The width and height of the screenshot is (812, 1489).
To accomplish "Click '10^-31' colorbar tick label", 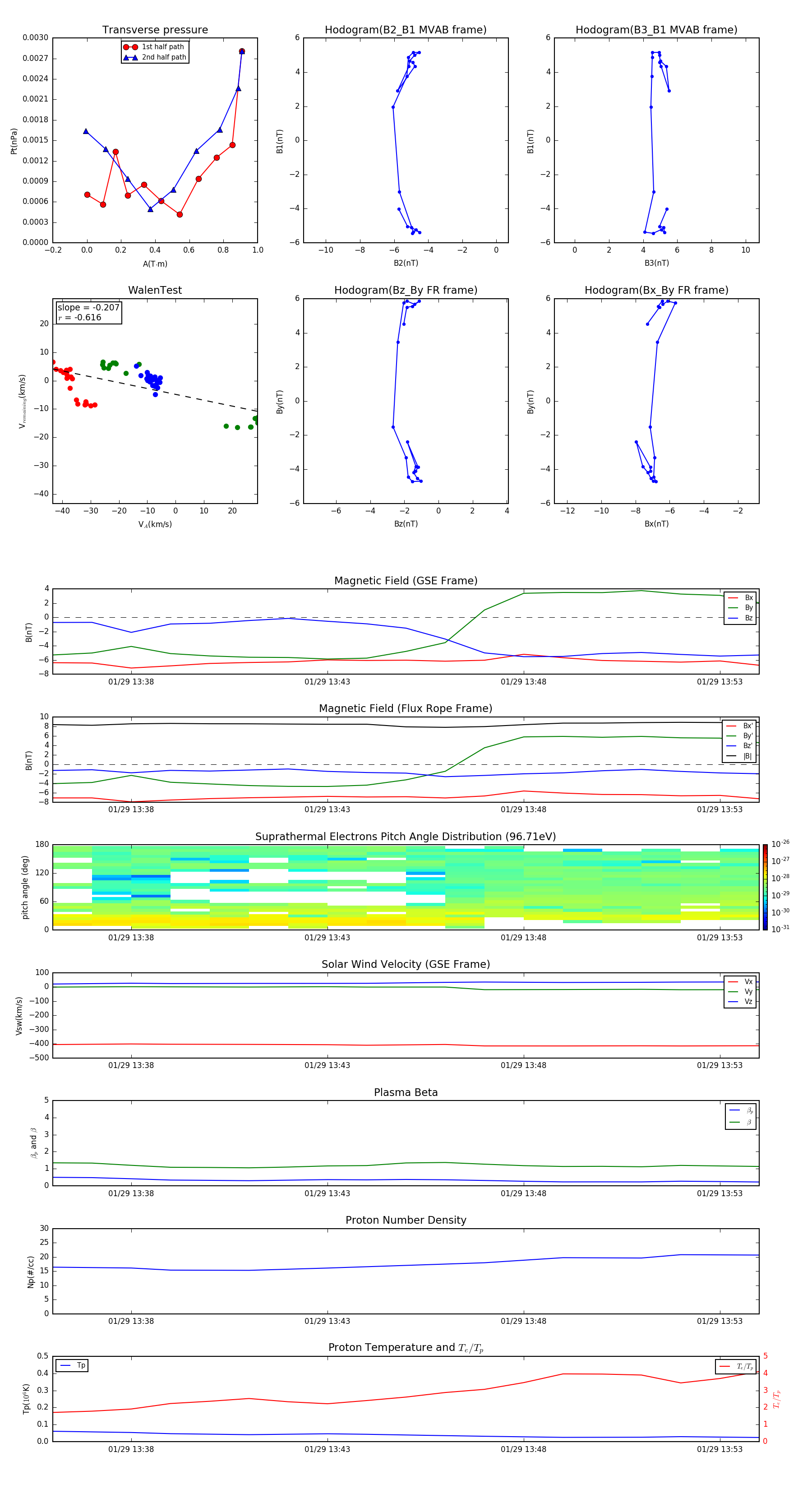I will click(780, 929).
